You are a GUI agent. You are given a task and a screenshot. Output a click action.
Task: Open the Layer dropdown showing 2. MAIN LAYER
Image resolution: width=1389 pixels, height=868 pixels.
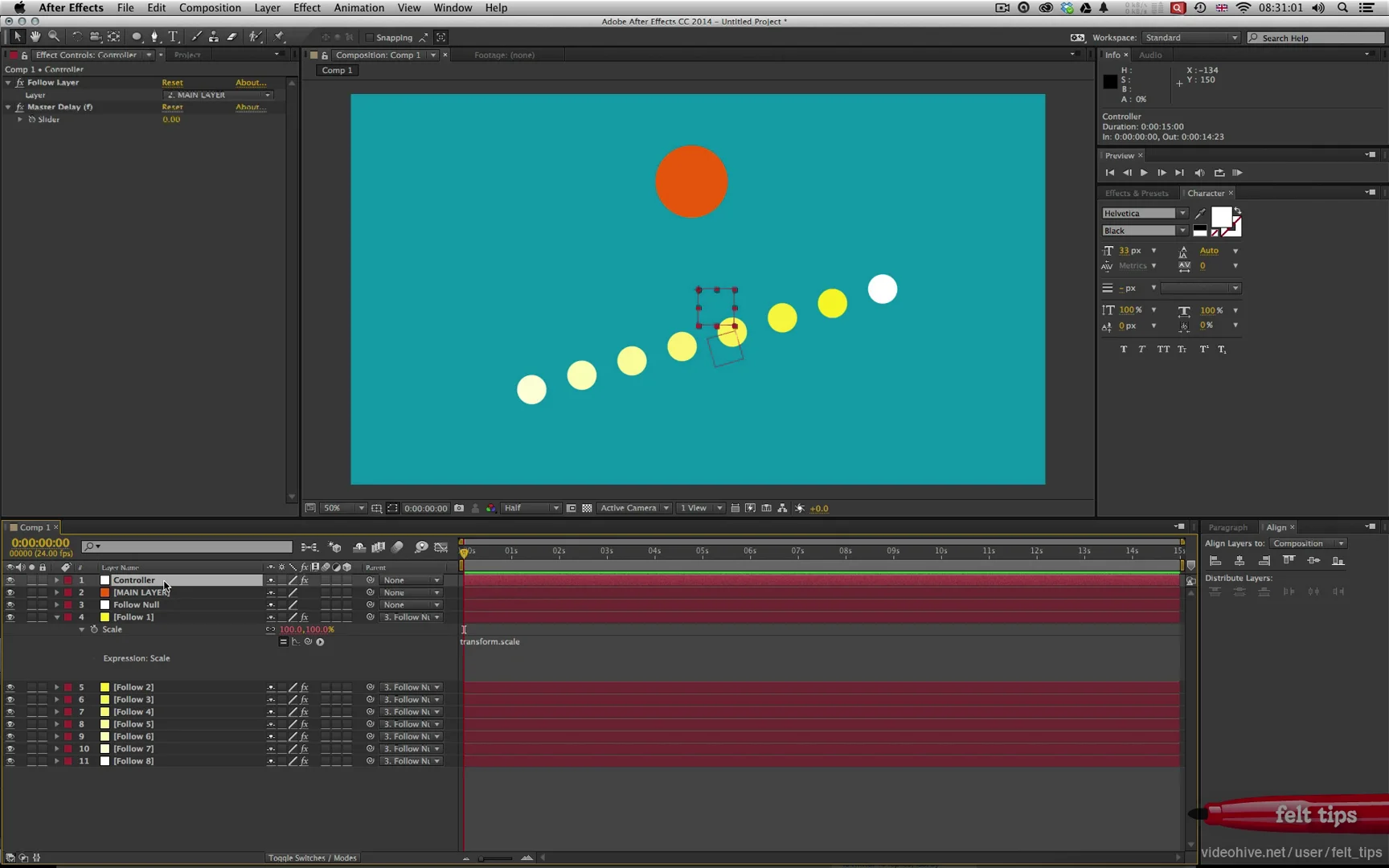217,95
